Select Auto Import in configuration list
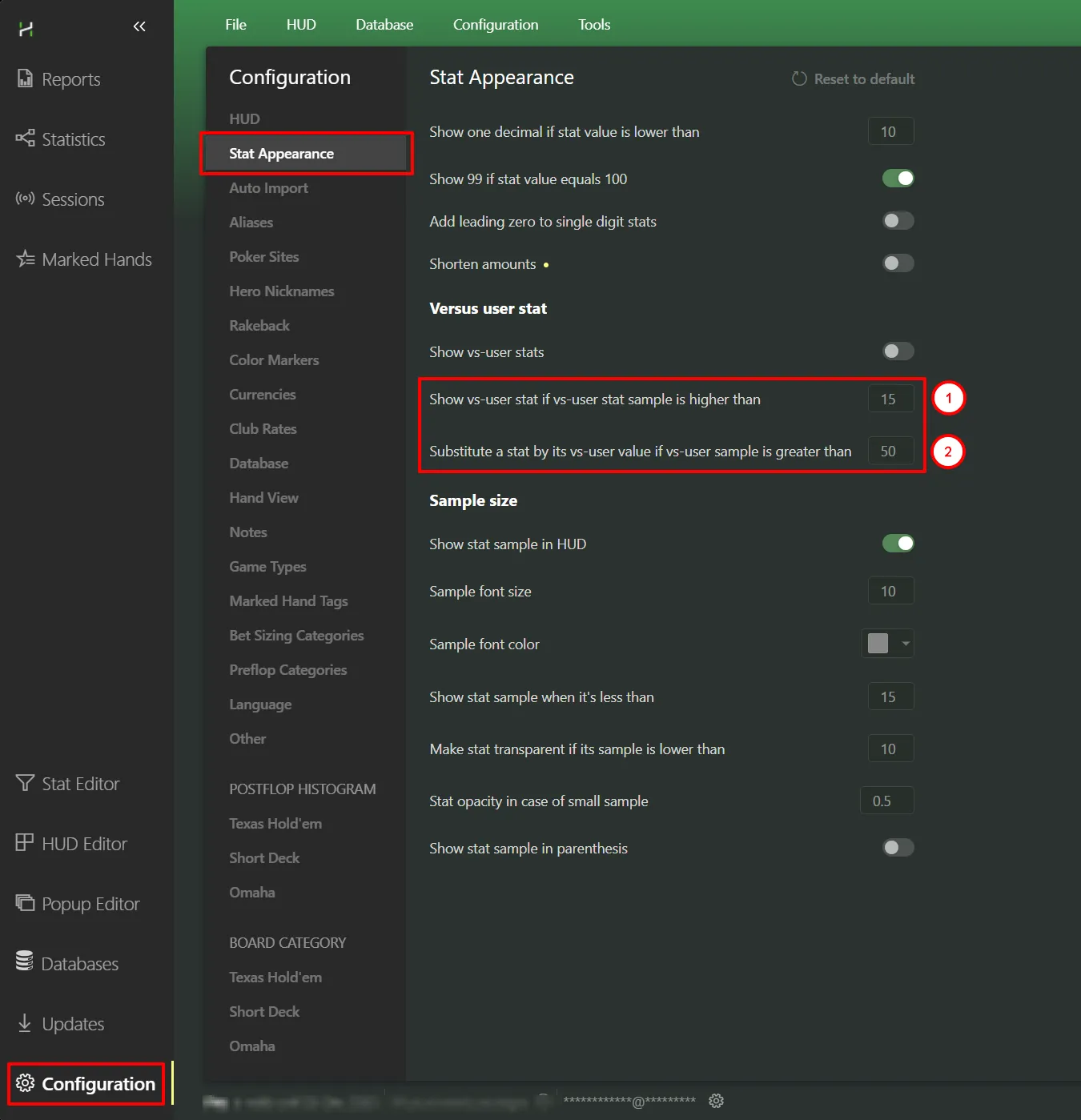The width and height of the screenshot is (1081, 1120). [x=268, y=188]
